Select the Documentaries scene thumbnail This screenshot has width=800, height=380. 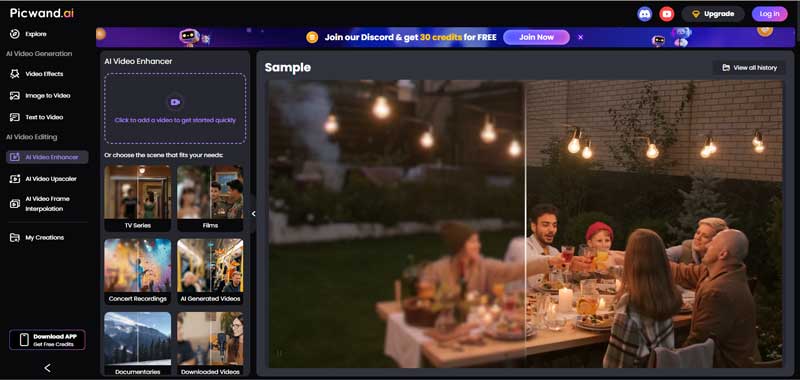[x=137, y=344]
